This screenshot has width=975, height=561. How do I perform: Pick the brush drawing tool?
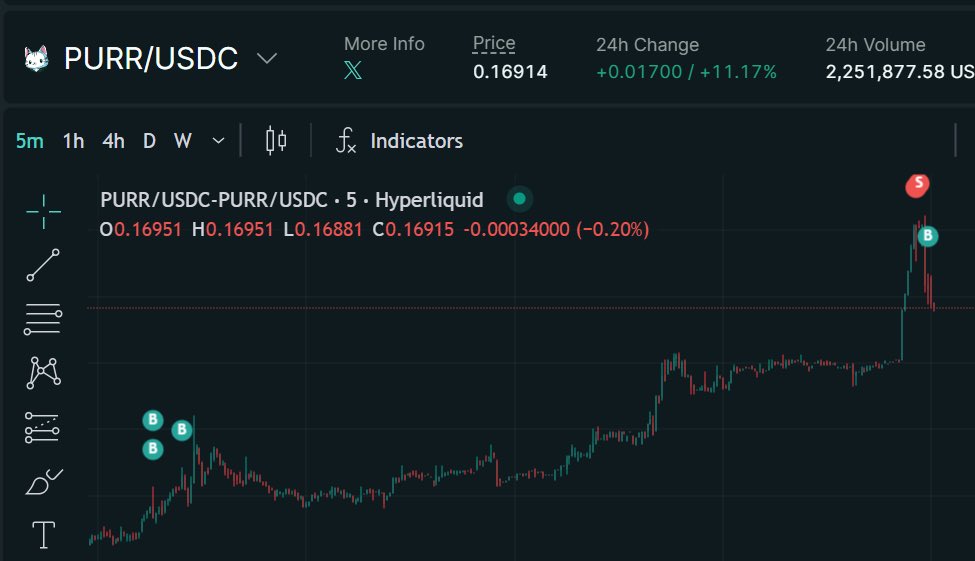(44, 482)
